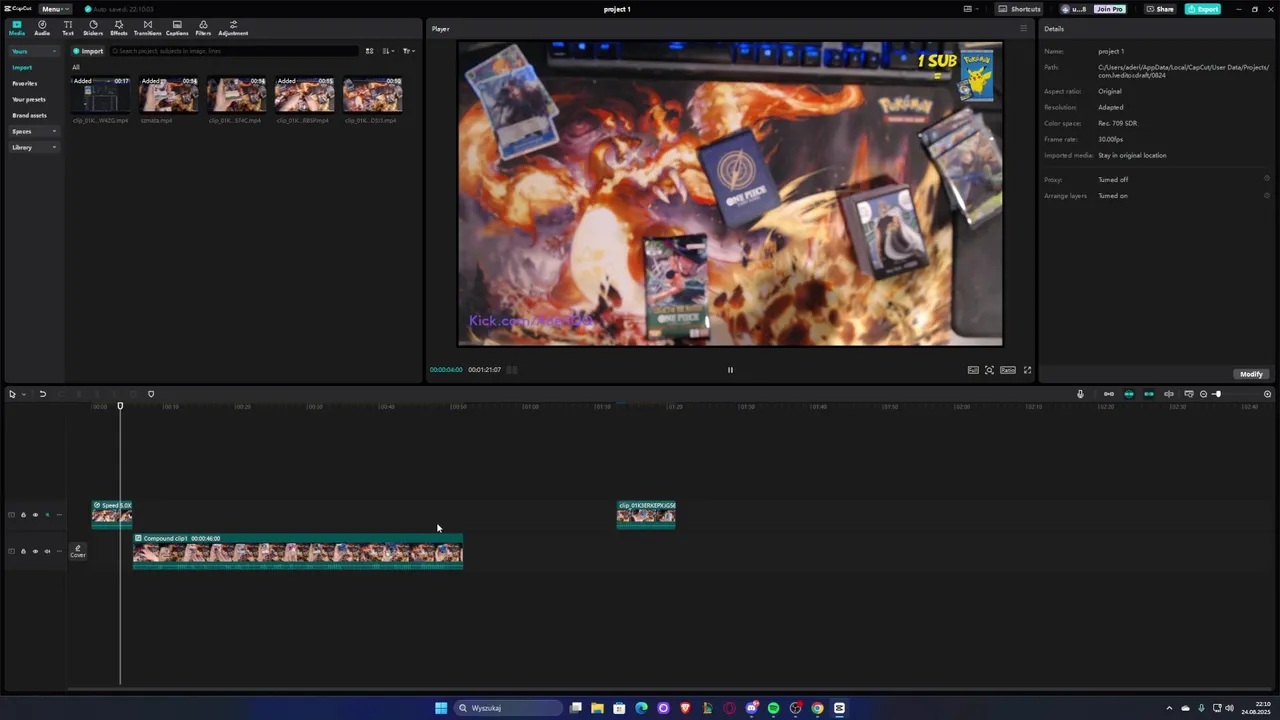Lock the upper video track
The width and height of the screenshot is (1280, 720).
coord(23,515)
